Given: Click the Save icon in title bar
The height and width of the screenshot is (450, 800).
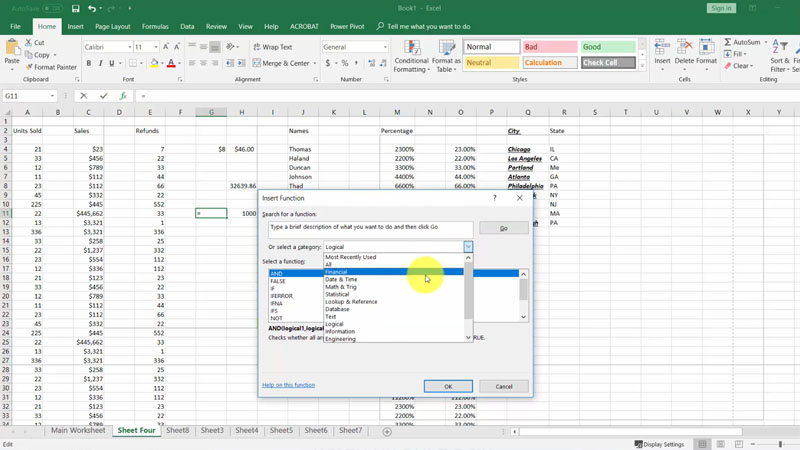Looking at the screenshot, I should pos(75,9).
